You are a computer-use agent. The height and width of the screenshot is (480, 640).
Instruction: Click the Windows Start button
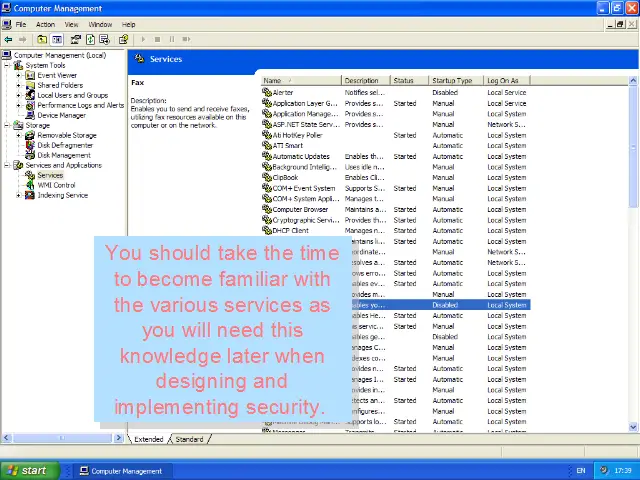coord(27,470)
